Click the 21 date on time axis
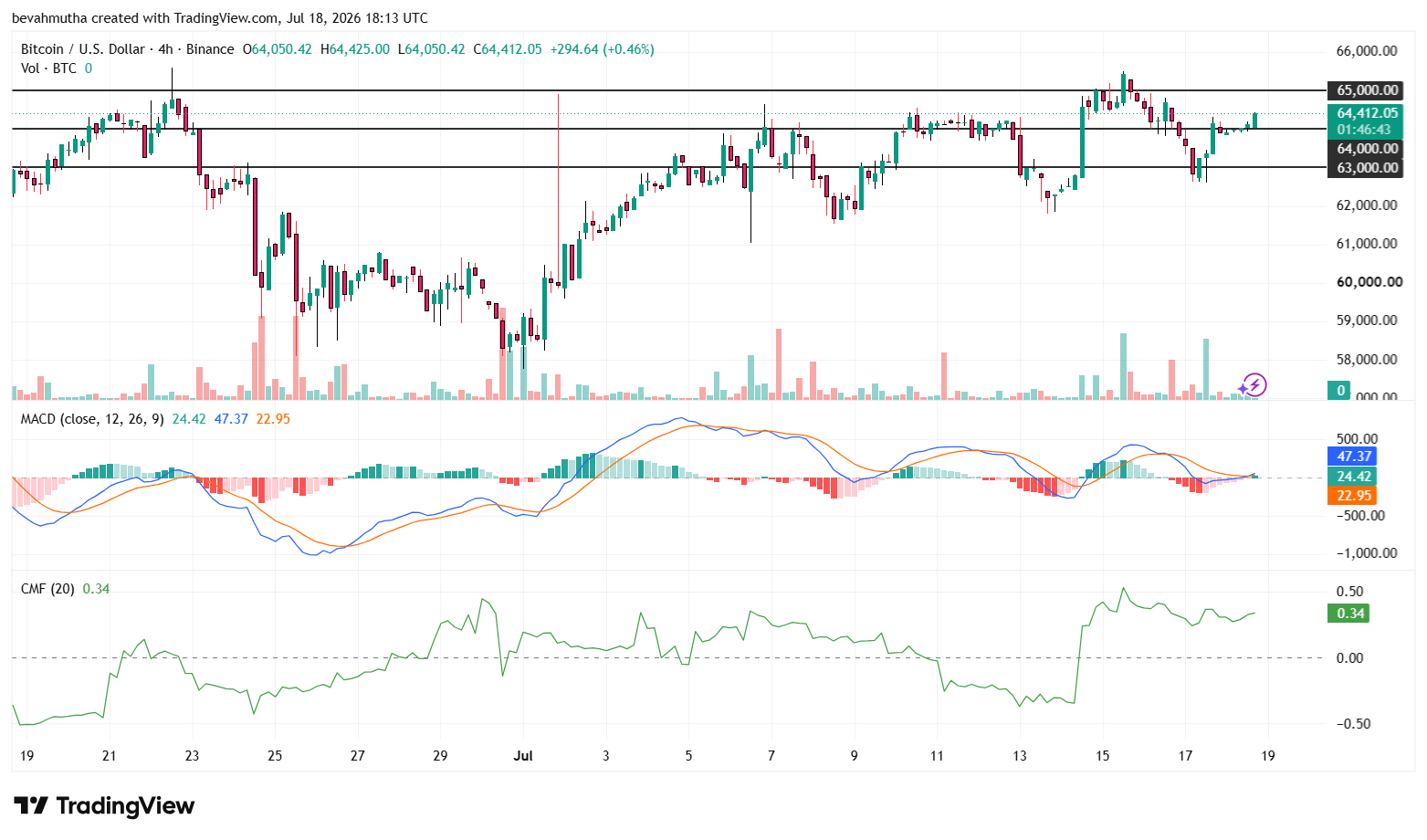This screenshot has height=840, width=1427. [x=110, y=756]
